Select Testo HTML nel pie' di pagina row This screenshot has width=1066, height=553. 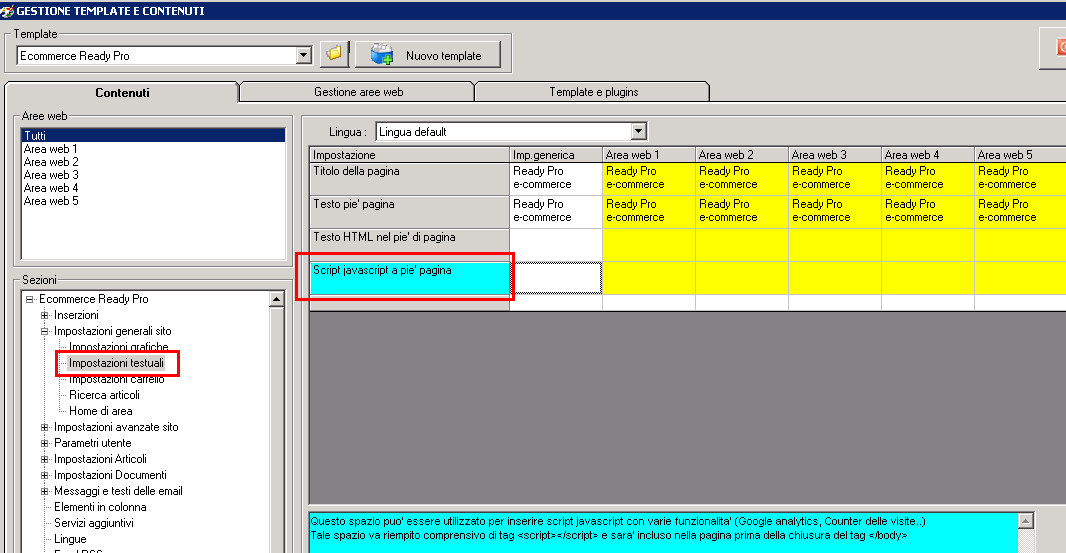click(409, 245)
